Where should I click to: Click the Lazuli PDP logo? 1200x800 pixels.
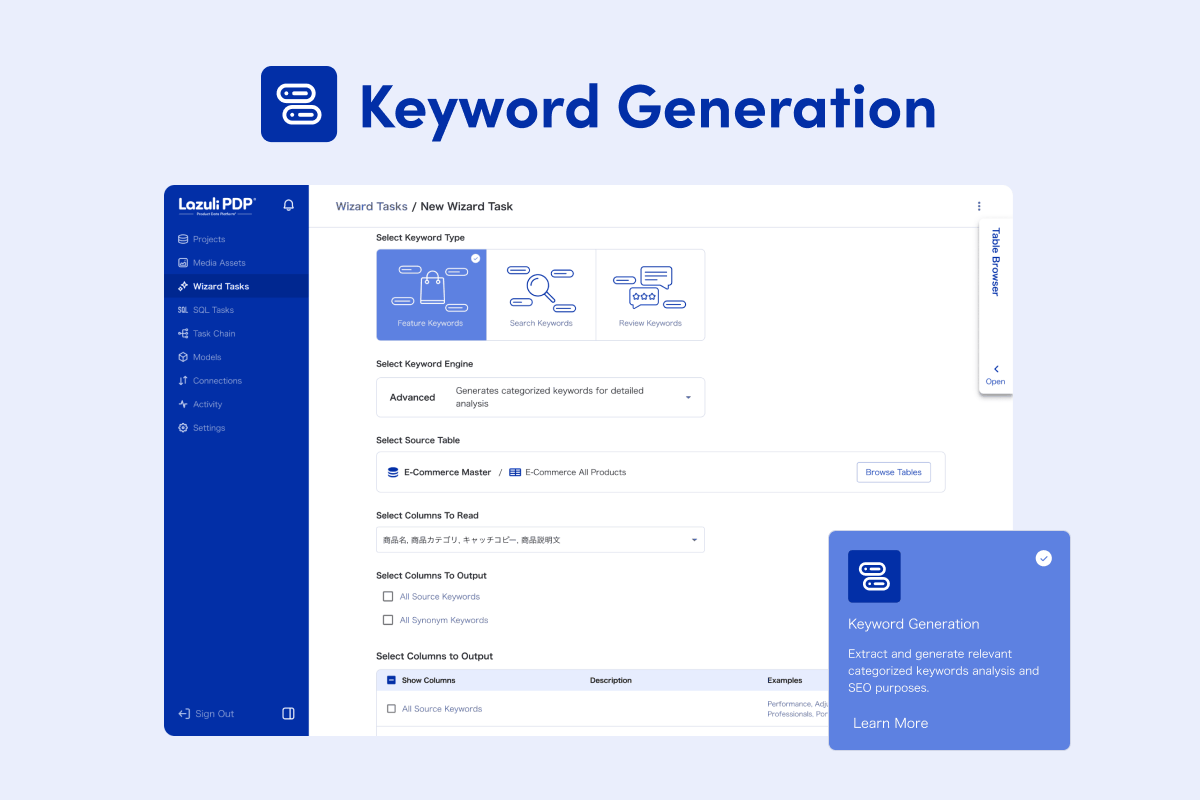[217, 205]
